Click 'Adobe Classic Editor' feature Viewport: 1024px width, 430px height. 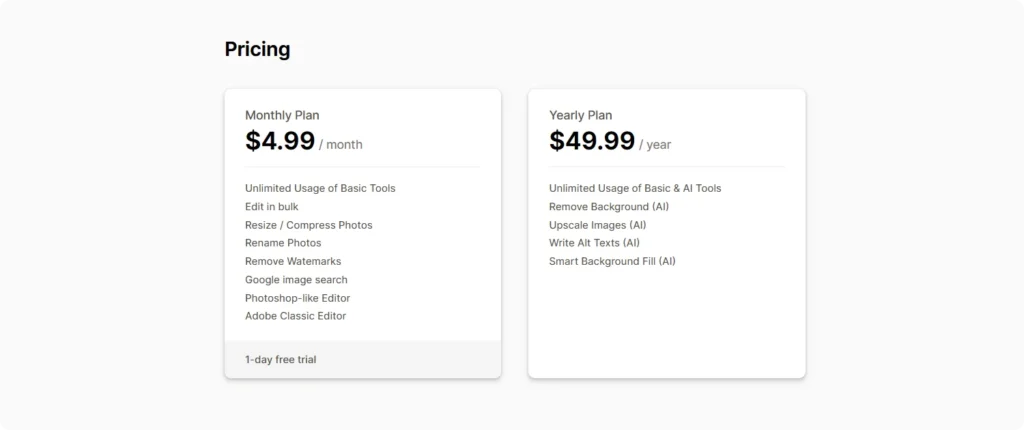[296, 316]
